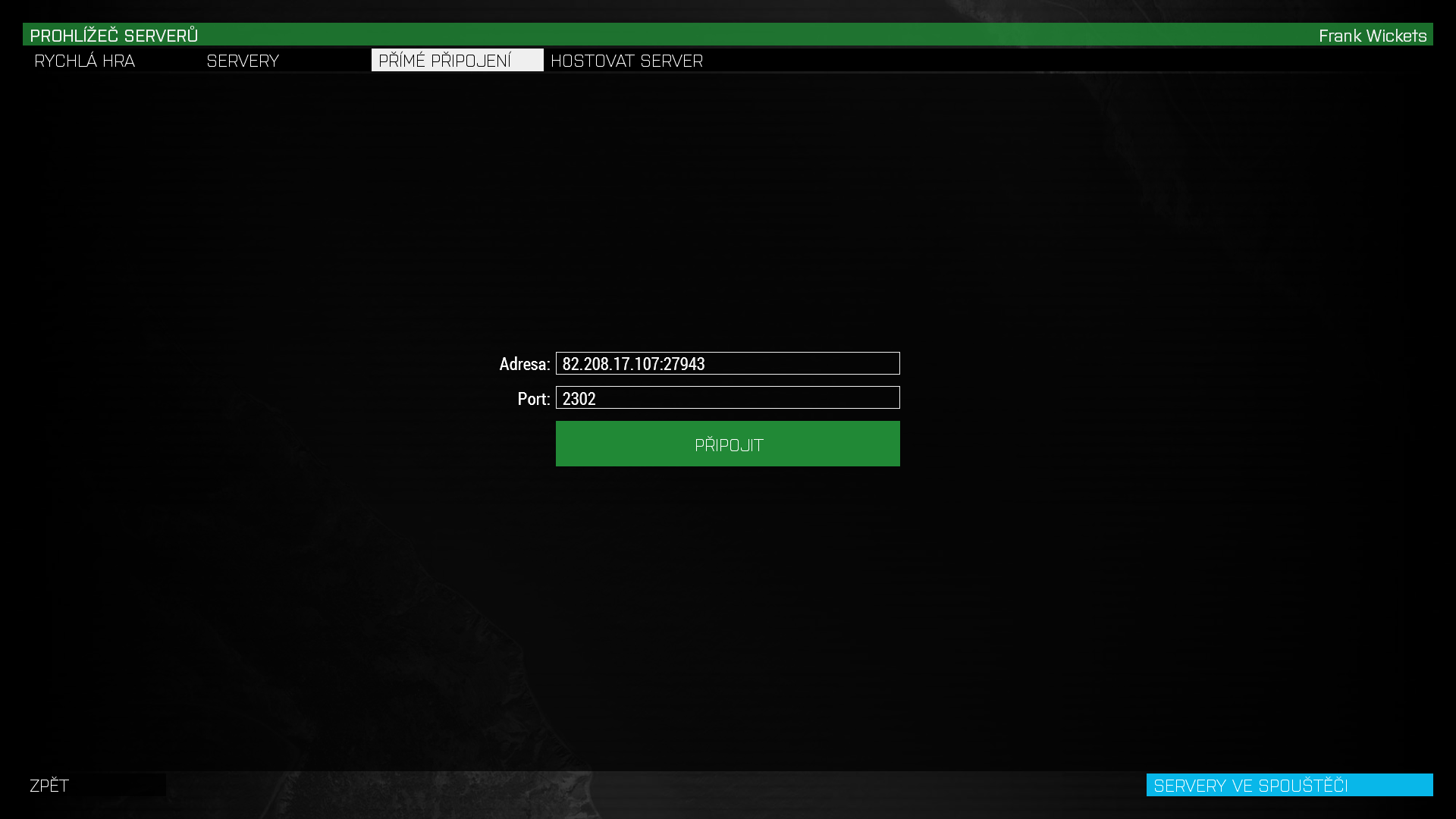Place cursor in the 82.208.17.107:27943 text
The image size is (1456, 819).
[633, 364]
